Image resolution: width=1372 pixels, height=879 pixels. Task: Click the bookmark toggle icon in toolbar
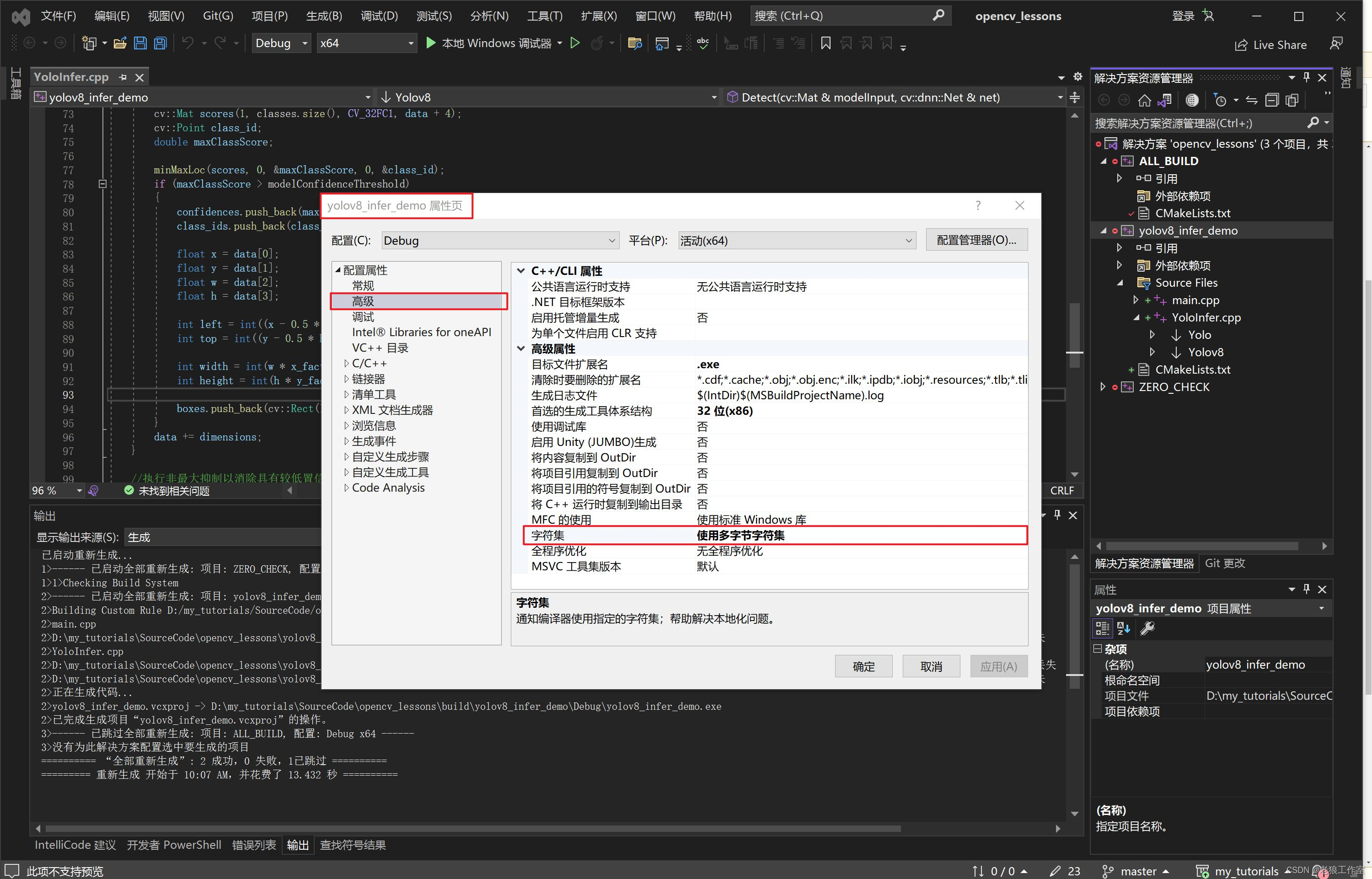825,43
